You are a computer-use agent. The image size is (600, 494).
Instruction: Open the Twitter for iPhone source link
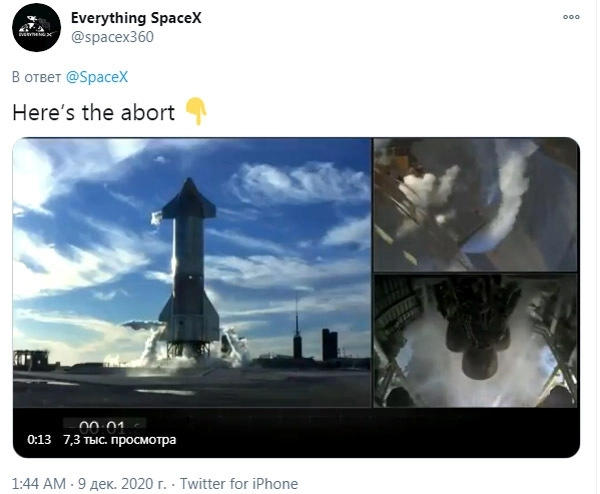click(x=239, y=484)
